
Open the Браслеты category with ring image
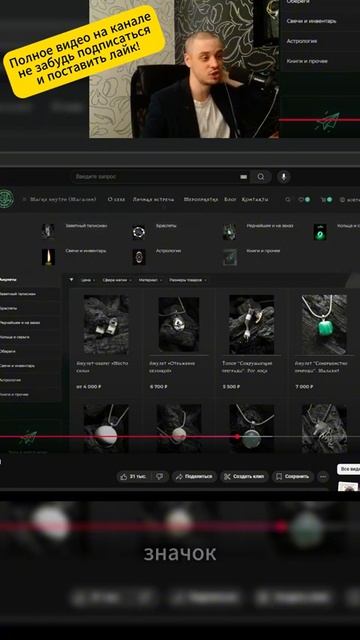[x=139, y=232]
